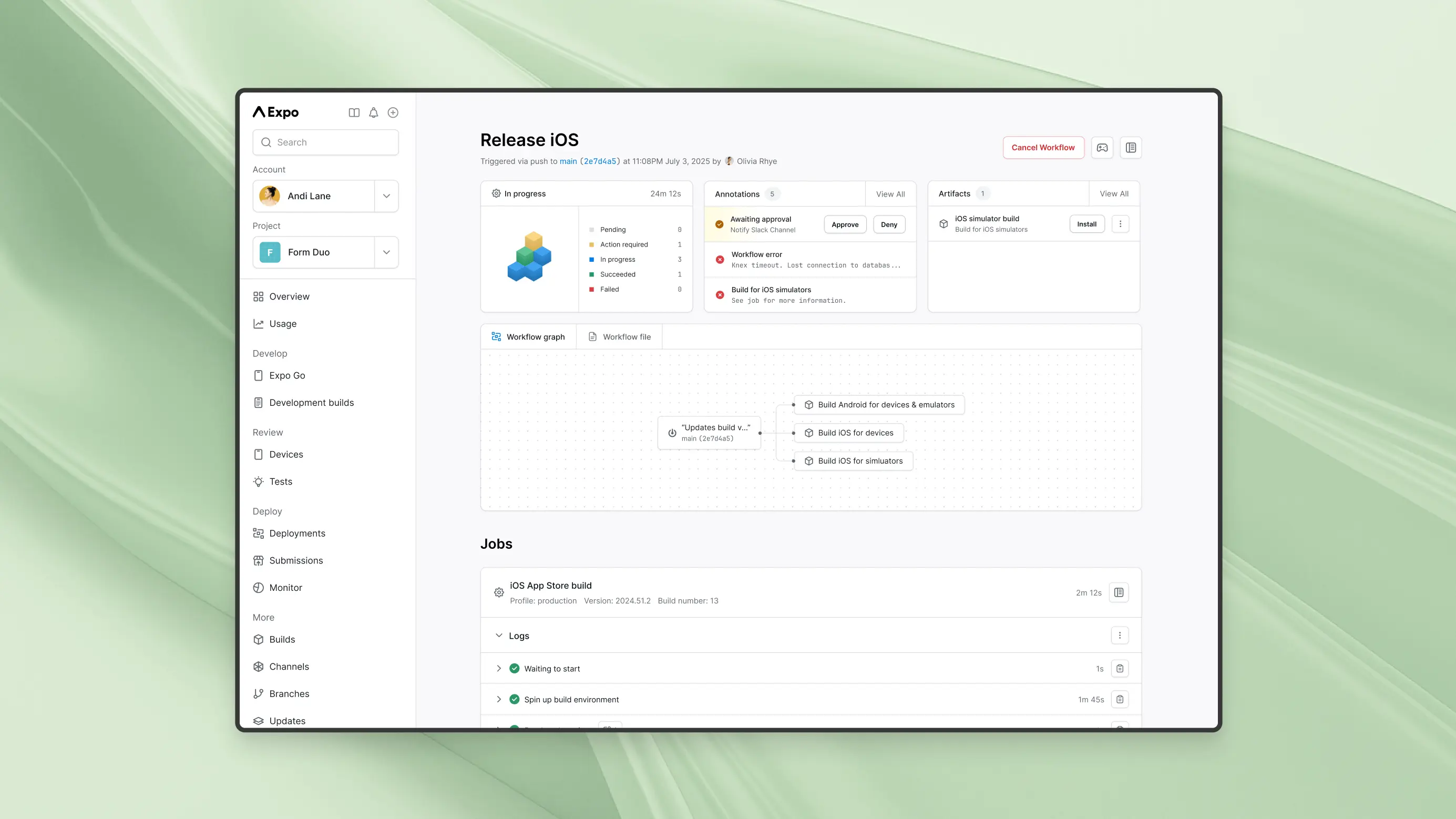Open the Form Duo project dropdown

click(387, 252)
